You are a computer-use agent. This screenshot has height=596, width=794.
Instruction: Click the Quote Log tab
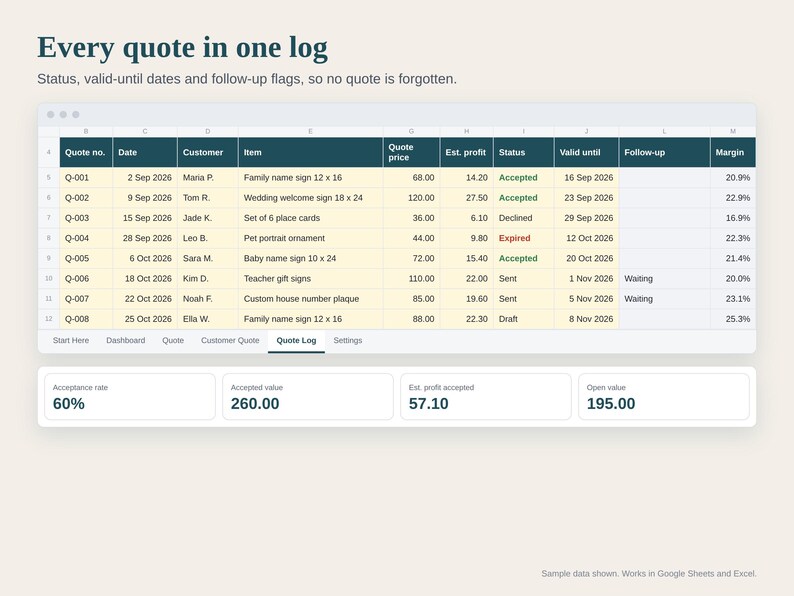tap(296, 341)
